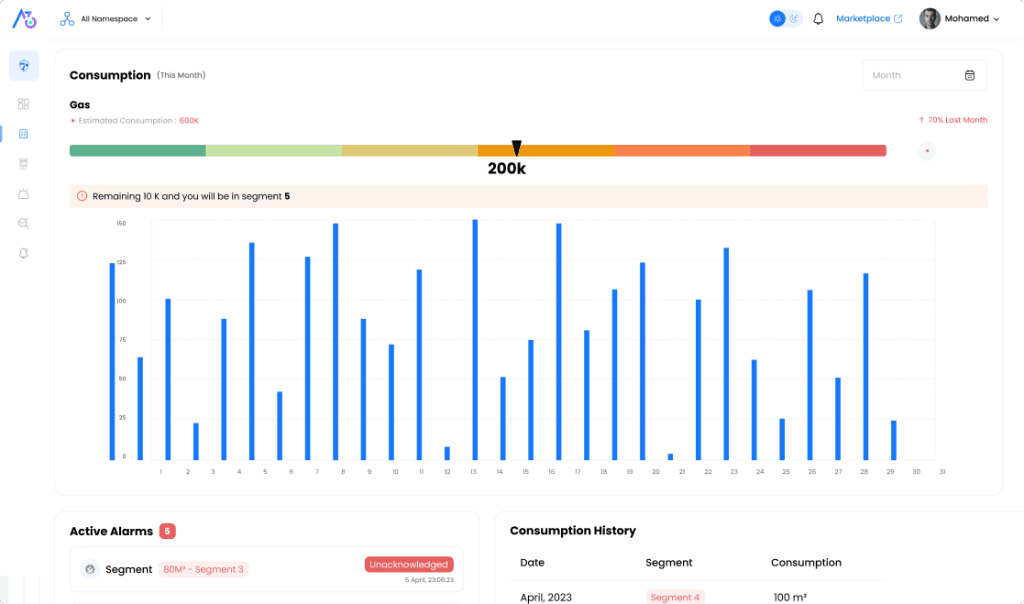Open the bell alerts icon in sidebar

click(24, 254)
